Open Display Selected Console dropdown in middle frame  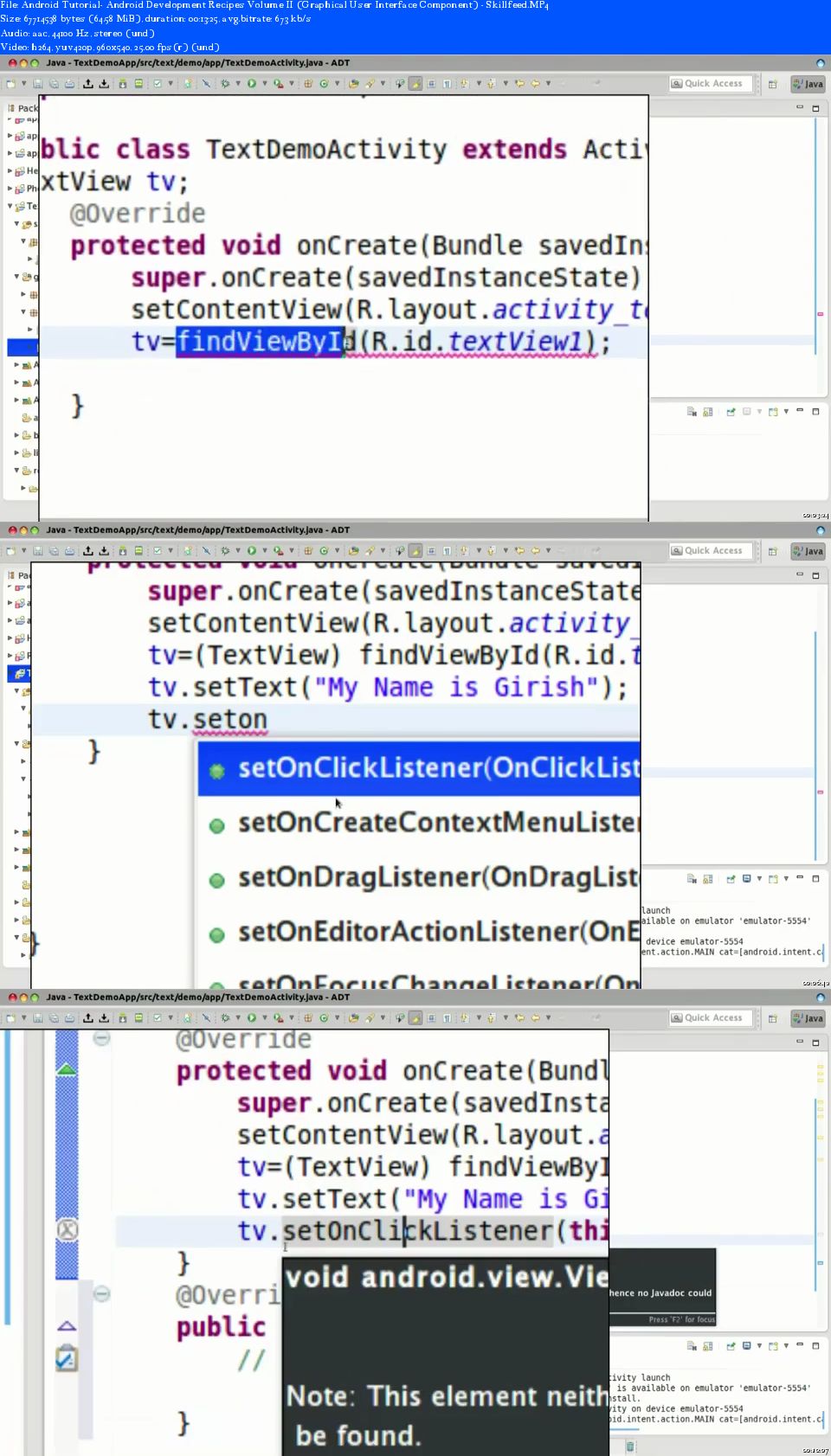click(x=759, y=878)
